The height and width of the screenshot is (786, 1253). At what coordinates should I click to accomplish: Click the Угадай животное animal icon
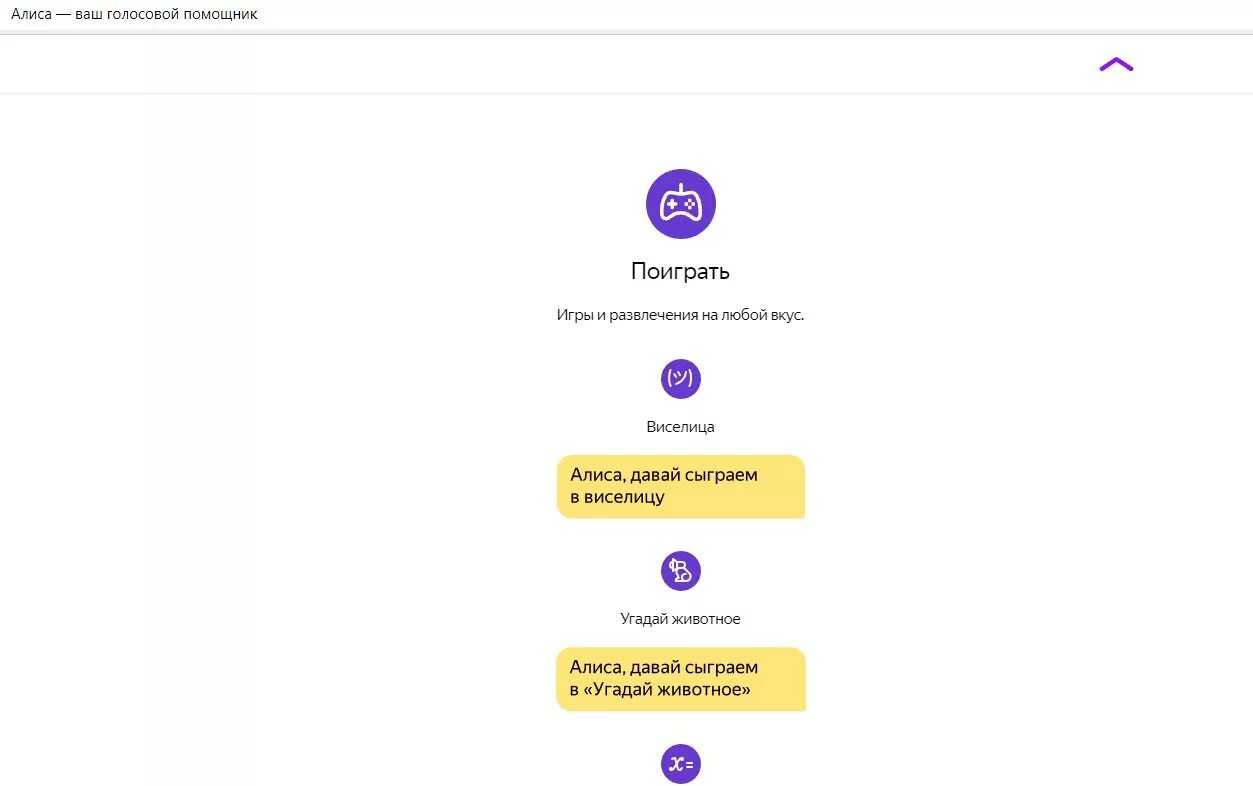681,571
